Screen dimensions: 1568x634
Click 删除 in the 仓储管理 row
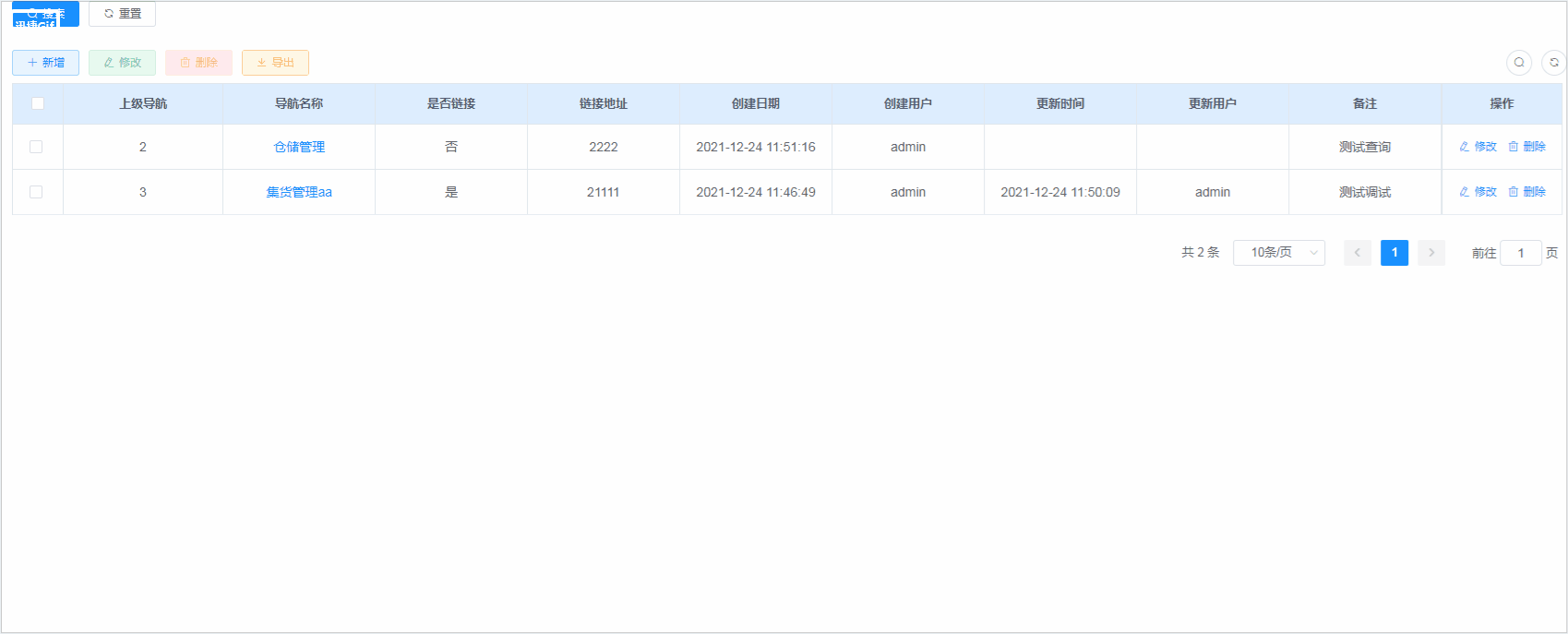1526,147
